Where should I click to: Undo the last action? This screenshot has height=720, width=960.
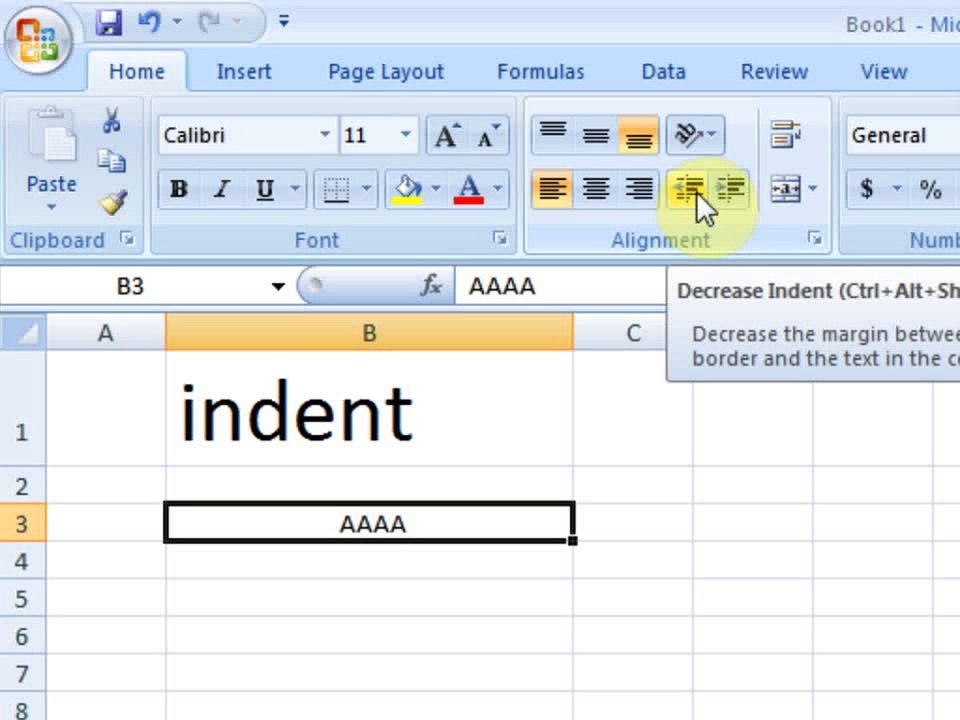149,23
